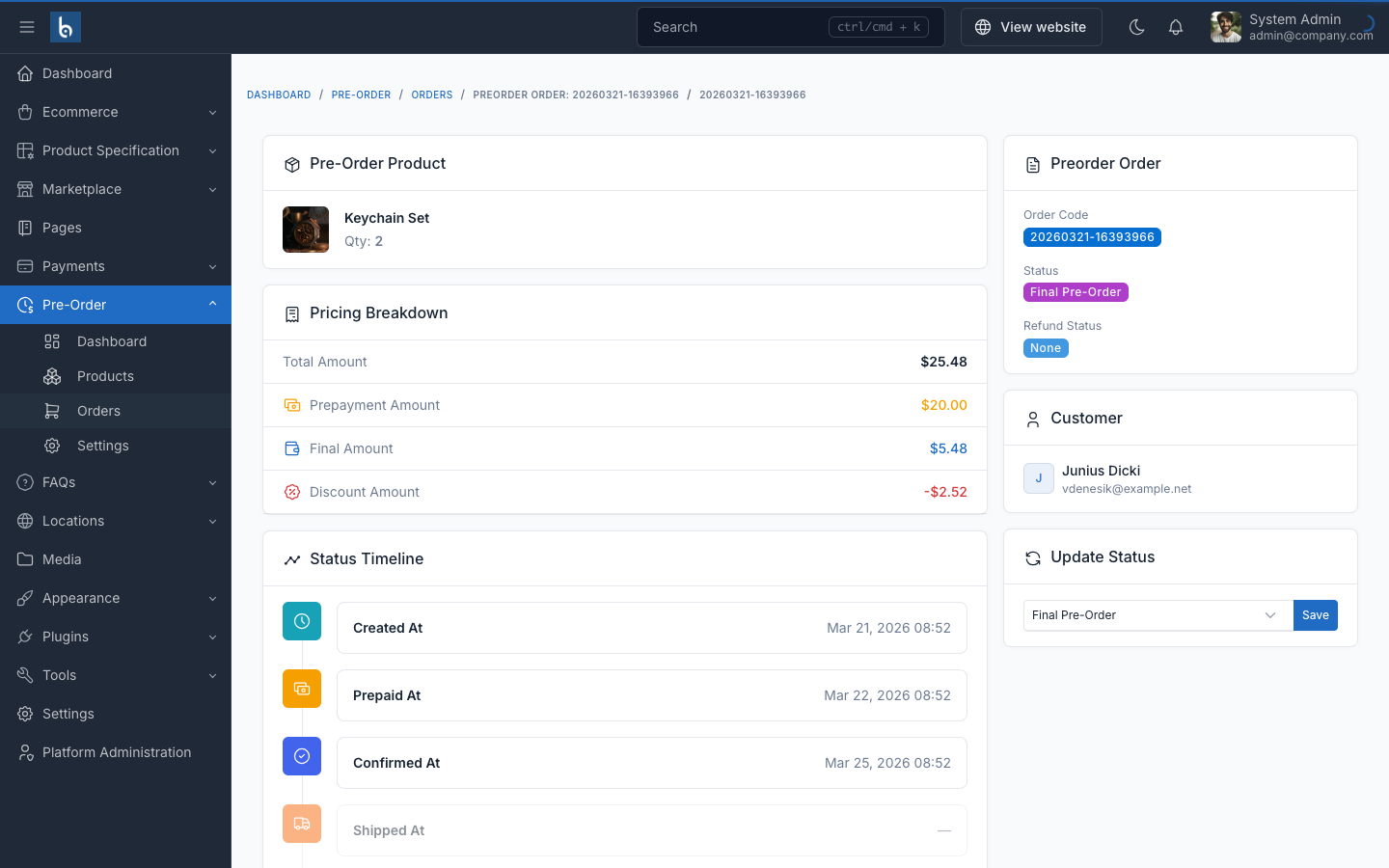Click the Shipped At truck icon

(302, 824)
